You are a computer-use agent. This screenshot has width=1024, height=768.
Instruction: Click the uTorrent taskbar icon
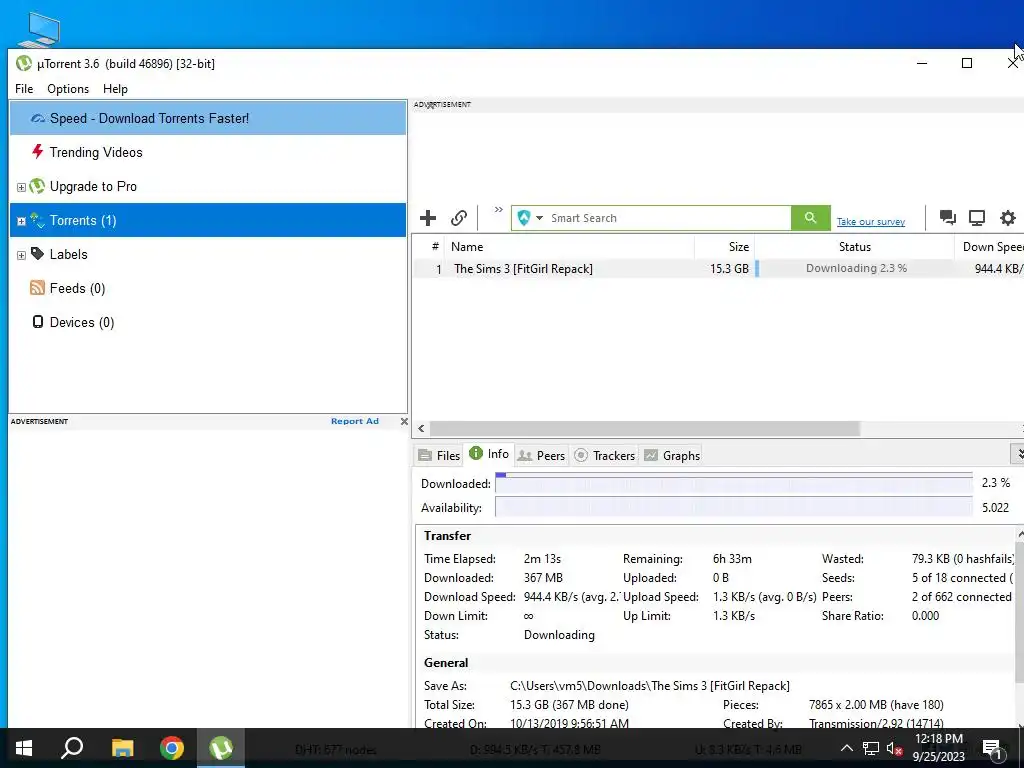221,748
